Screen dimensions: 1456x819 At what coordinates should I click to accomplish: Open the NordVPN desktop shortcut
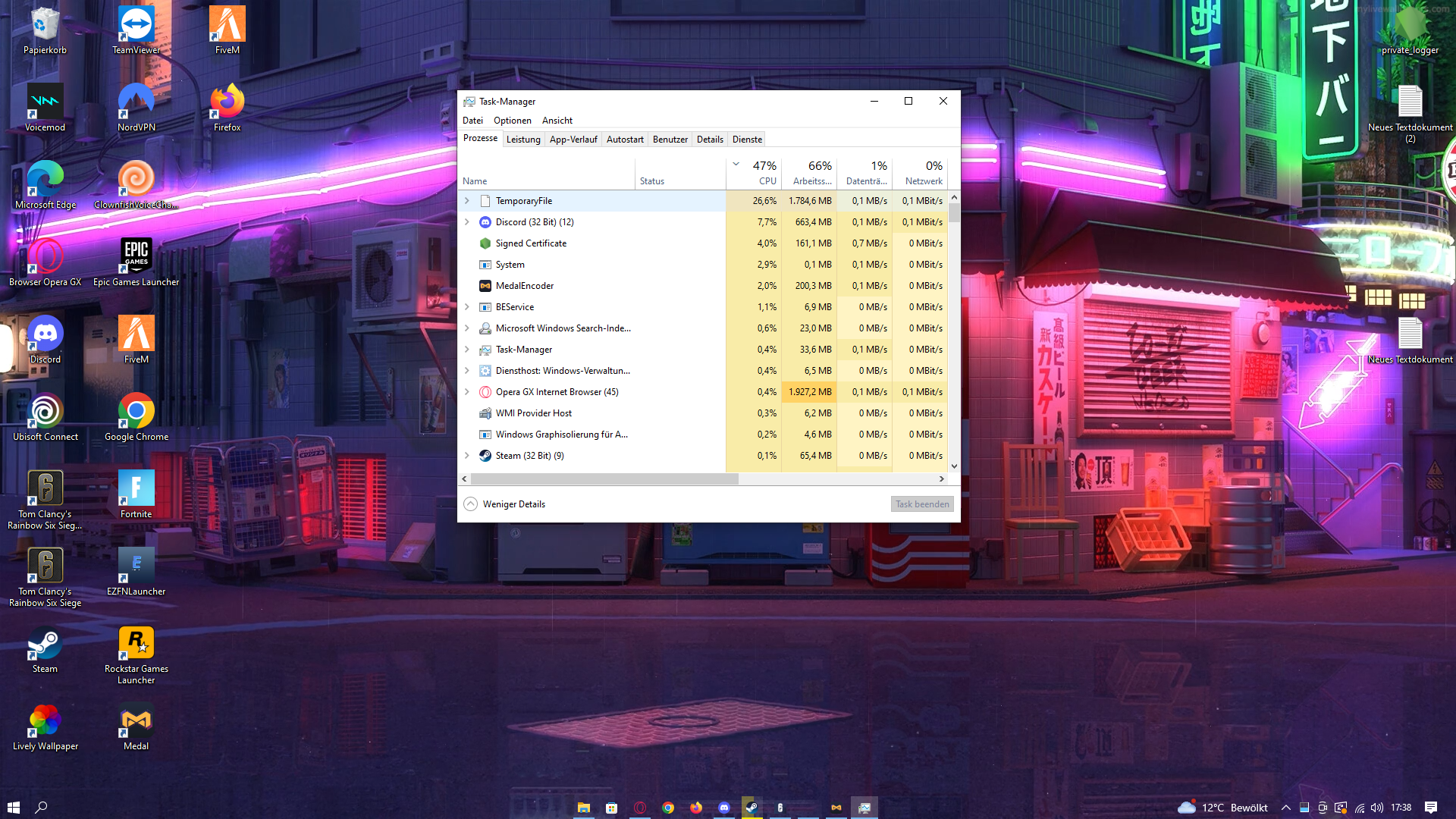(x=136, y=102)
